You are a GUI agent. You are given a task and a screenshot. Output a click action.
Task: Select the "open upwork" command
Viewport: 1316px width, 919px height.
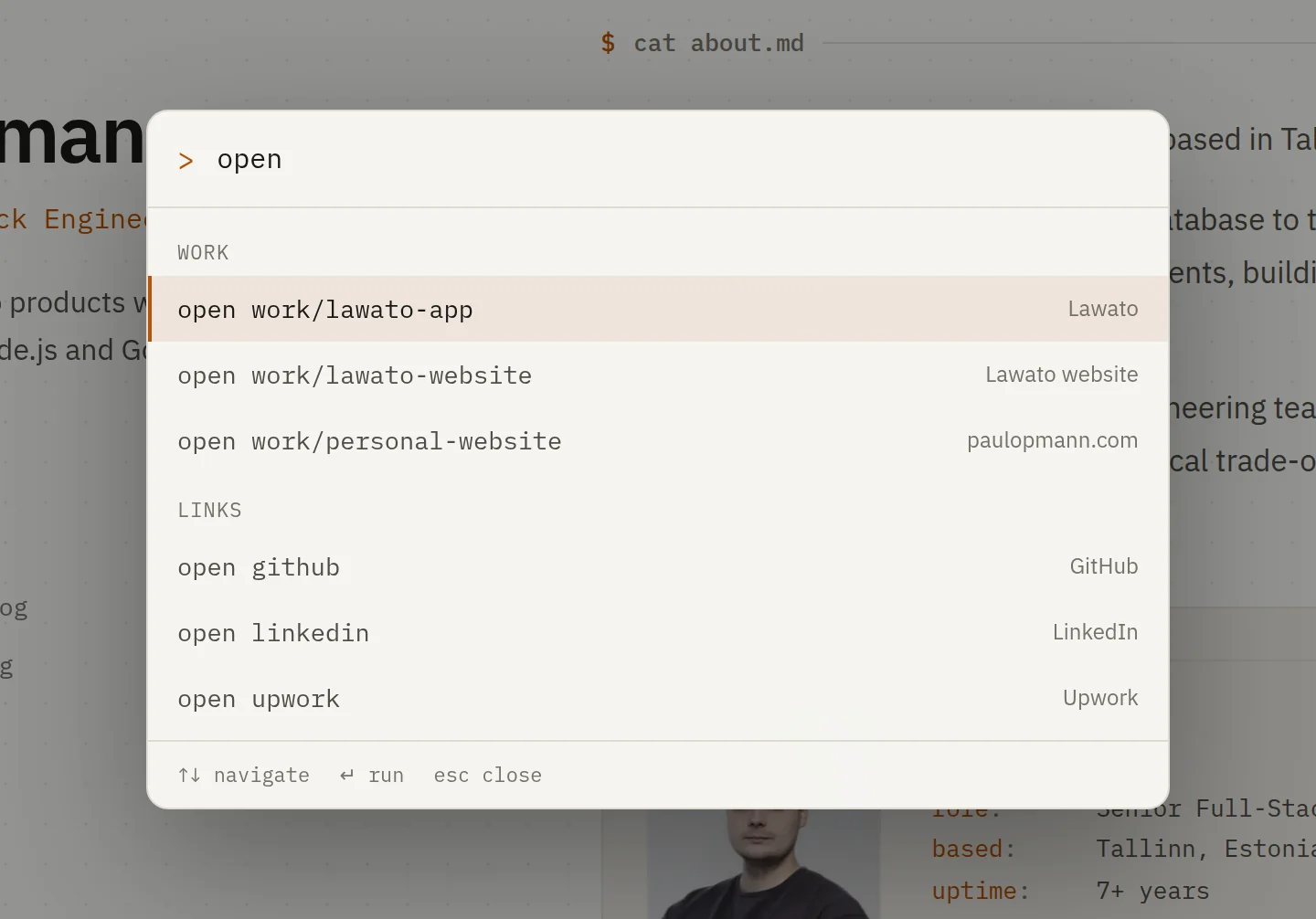[658, 698]
